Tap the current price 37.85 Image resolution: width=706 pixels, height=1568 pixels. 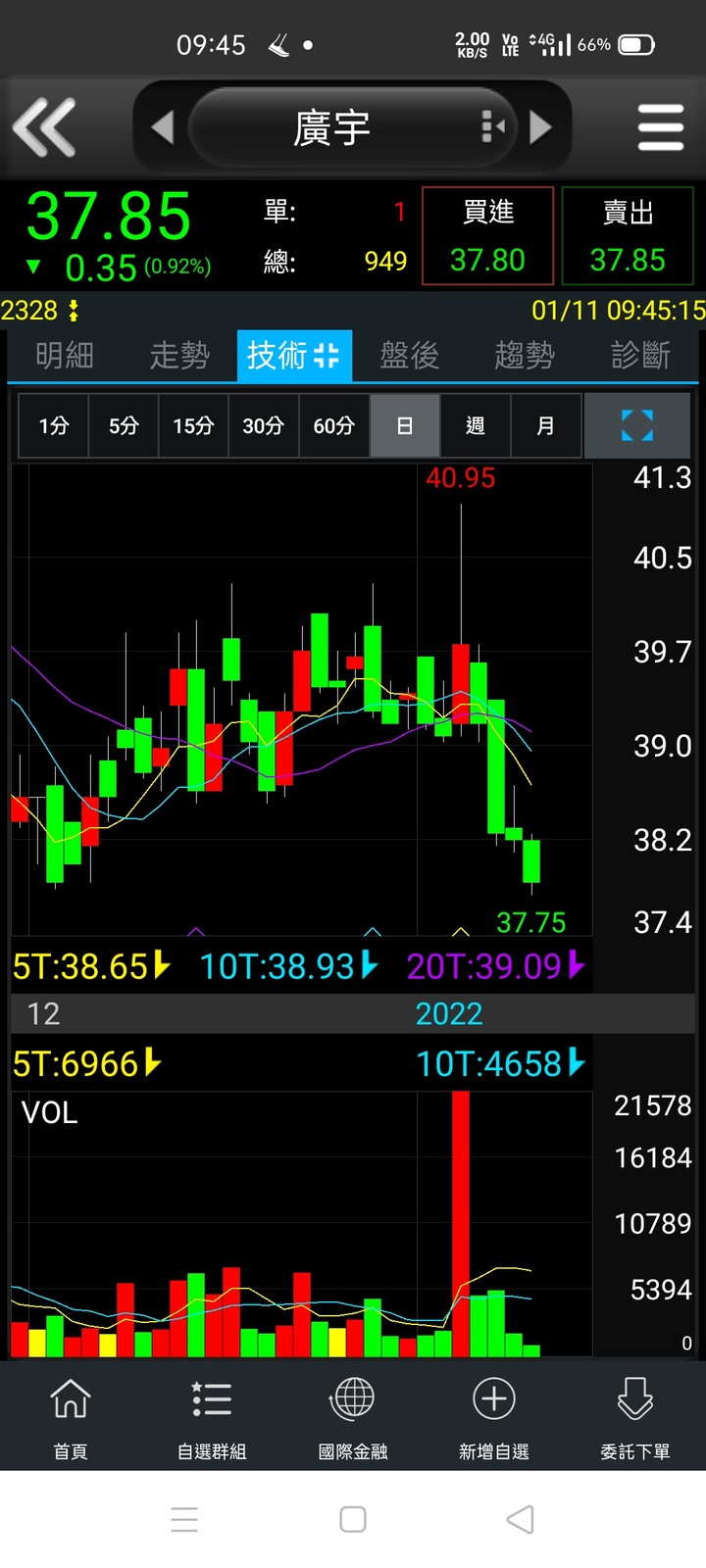pyautogui.click(x=109, y=217)
